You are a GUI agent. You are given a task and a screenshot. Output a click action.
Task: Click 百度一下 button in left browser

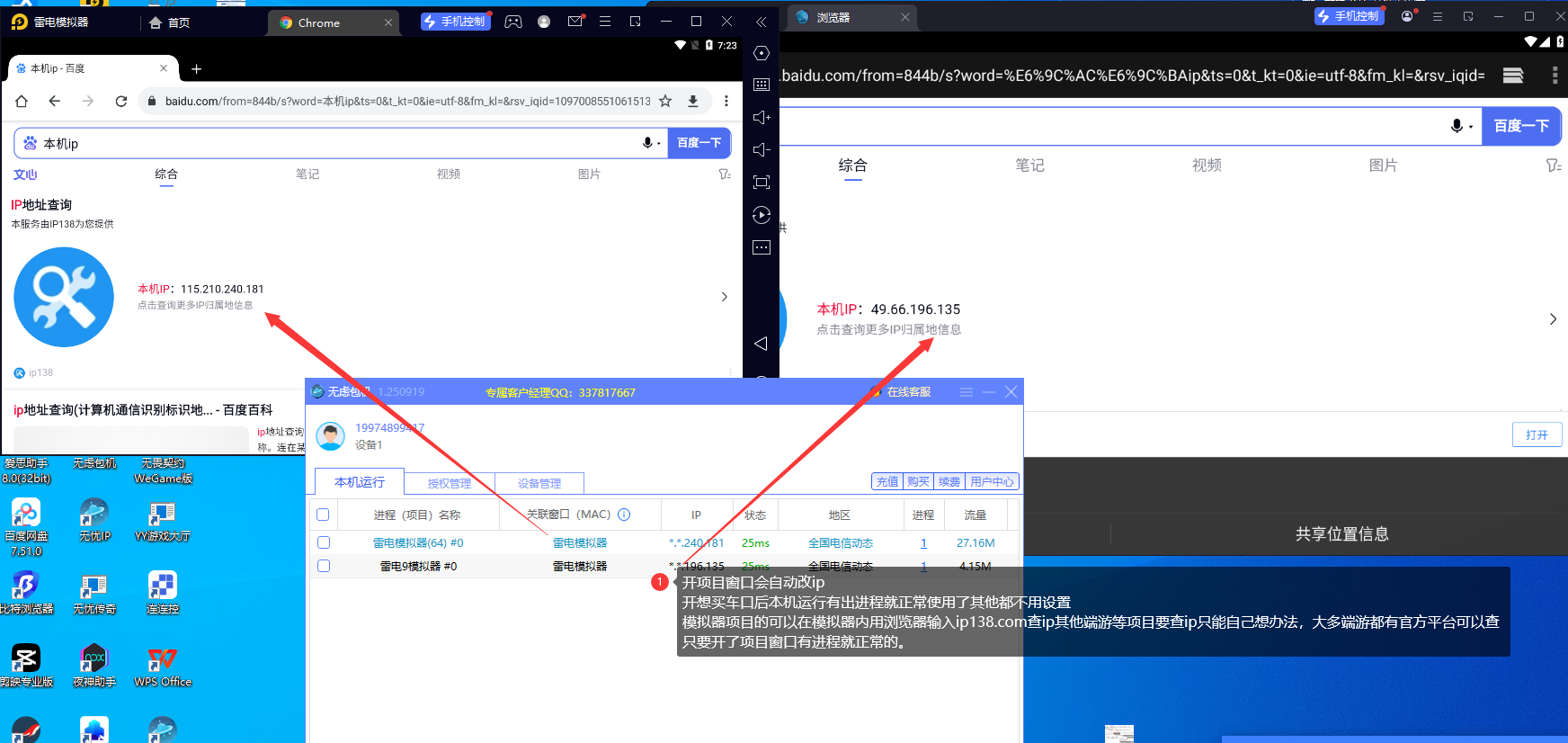(699, 143)
